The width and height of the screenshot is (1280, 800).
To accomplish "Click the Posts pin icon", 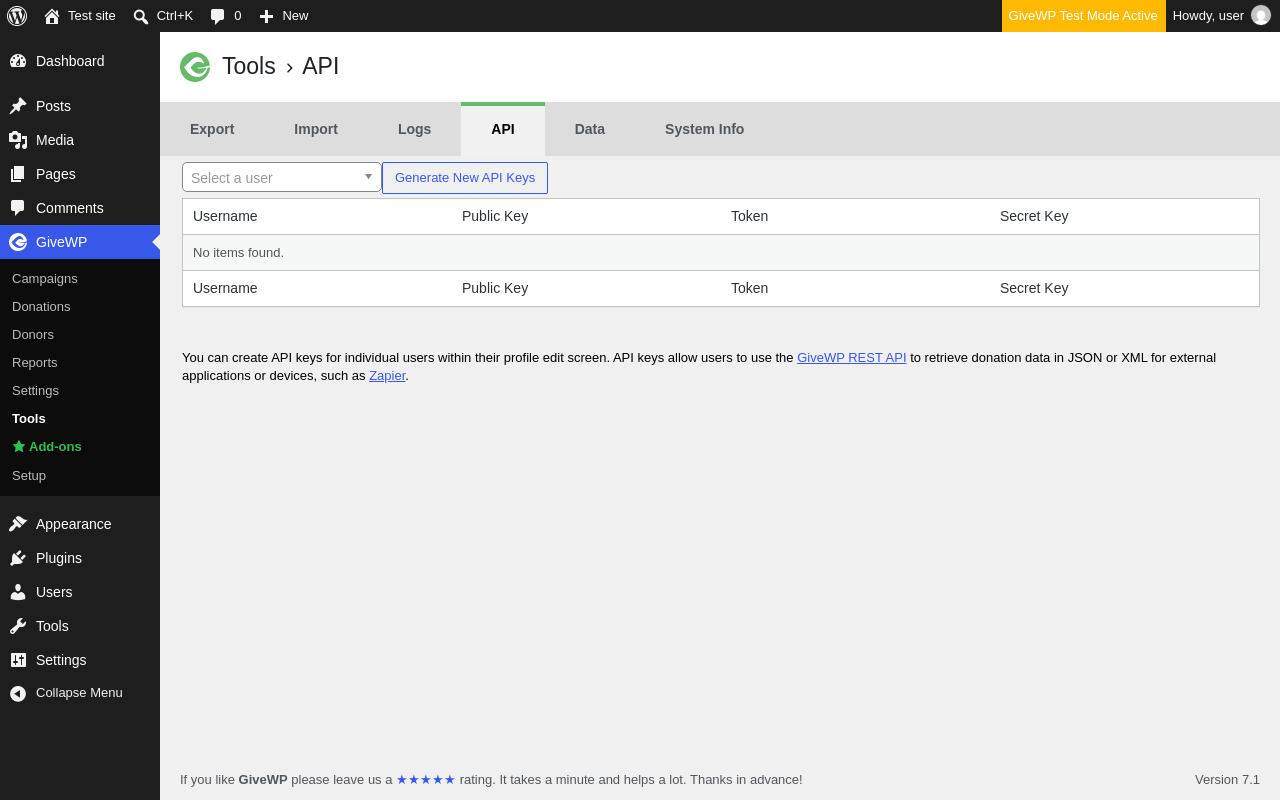I will pos(18,106).
